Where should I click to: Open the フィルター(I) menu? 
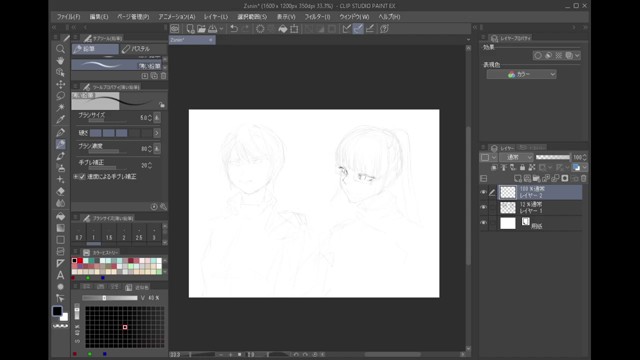318,17
